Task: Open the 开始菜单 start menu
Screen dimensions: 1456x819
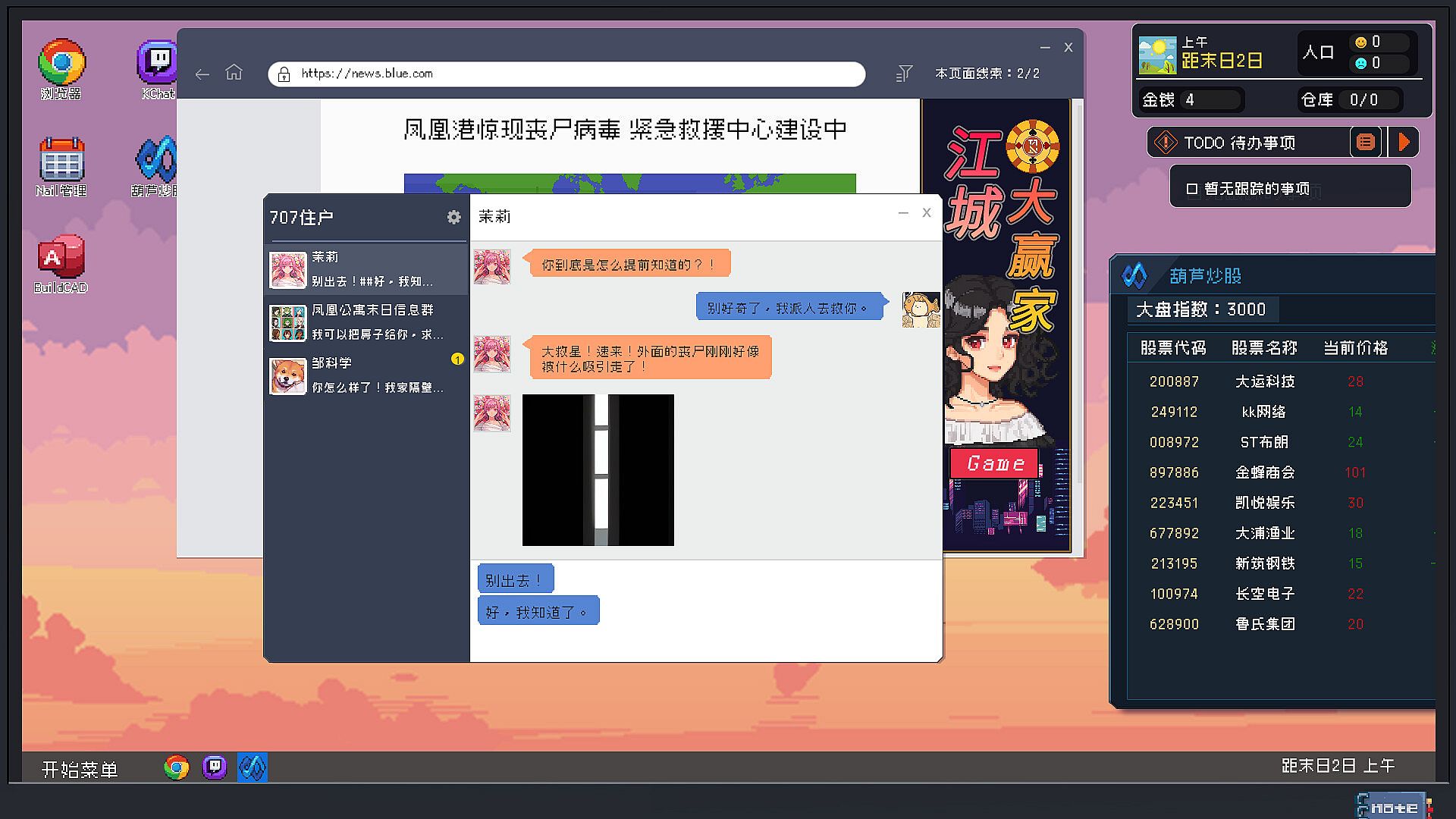Action: (x=80, y=769)
